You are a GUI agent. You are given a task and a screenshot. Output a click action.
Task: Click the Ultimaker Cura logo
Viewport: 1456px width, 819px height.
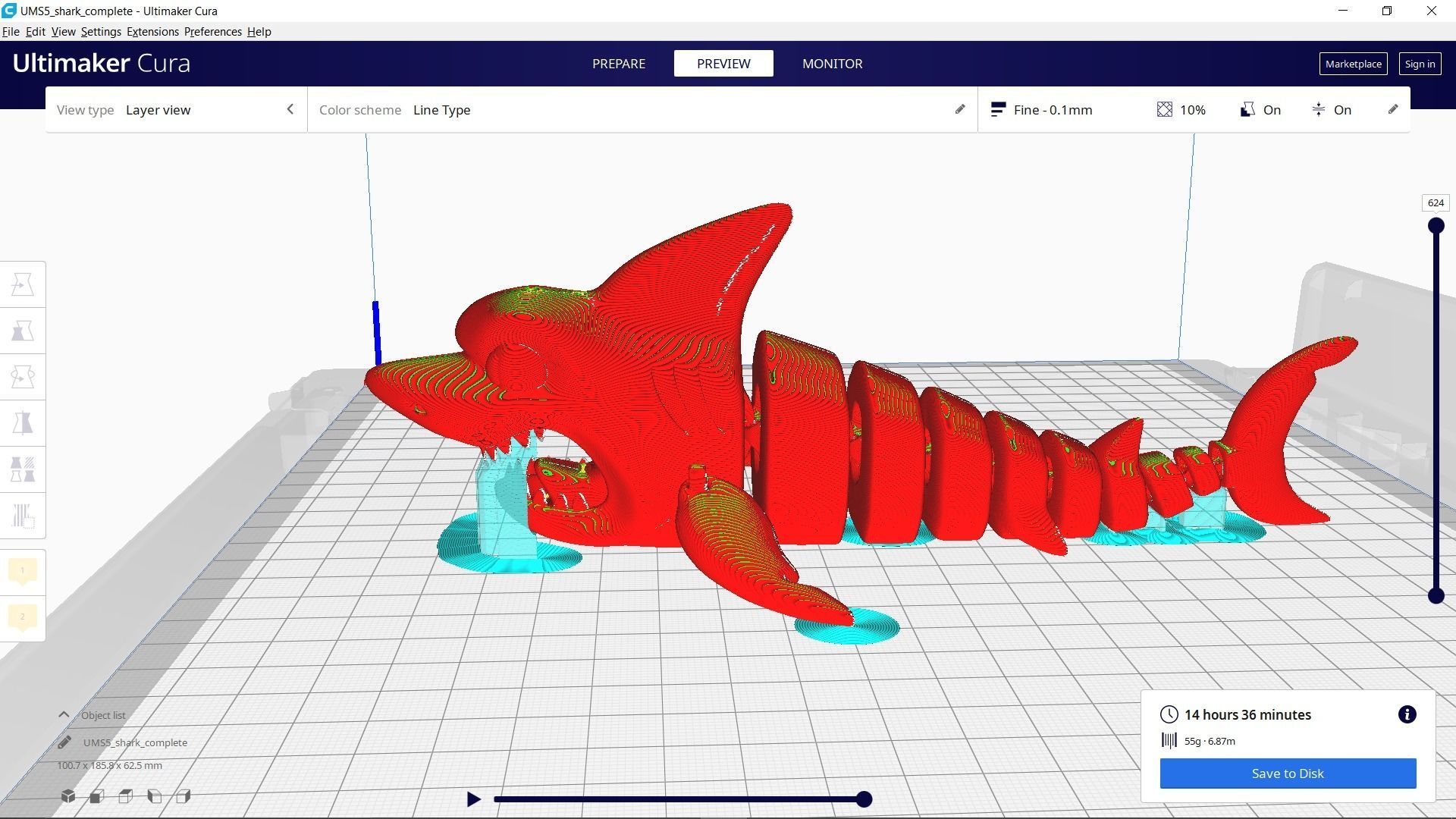[101, 63]
